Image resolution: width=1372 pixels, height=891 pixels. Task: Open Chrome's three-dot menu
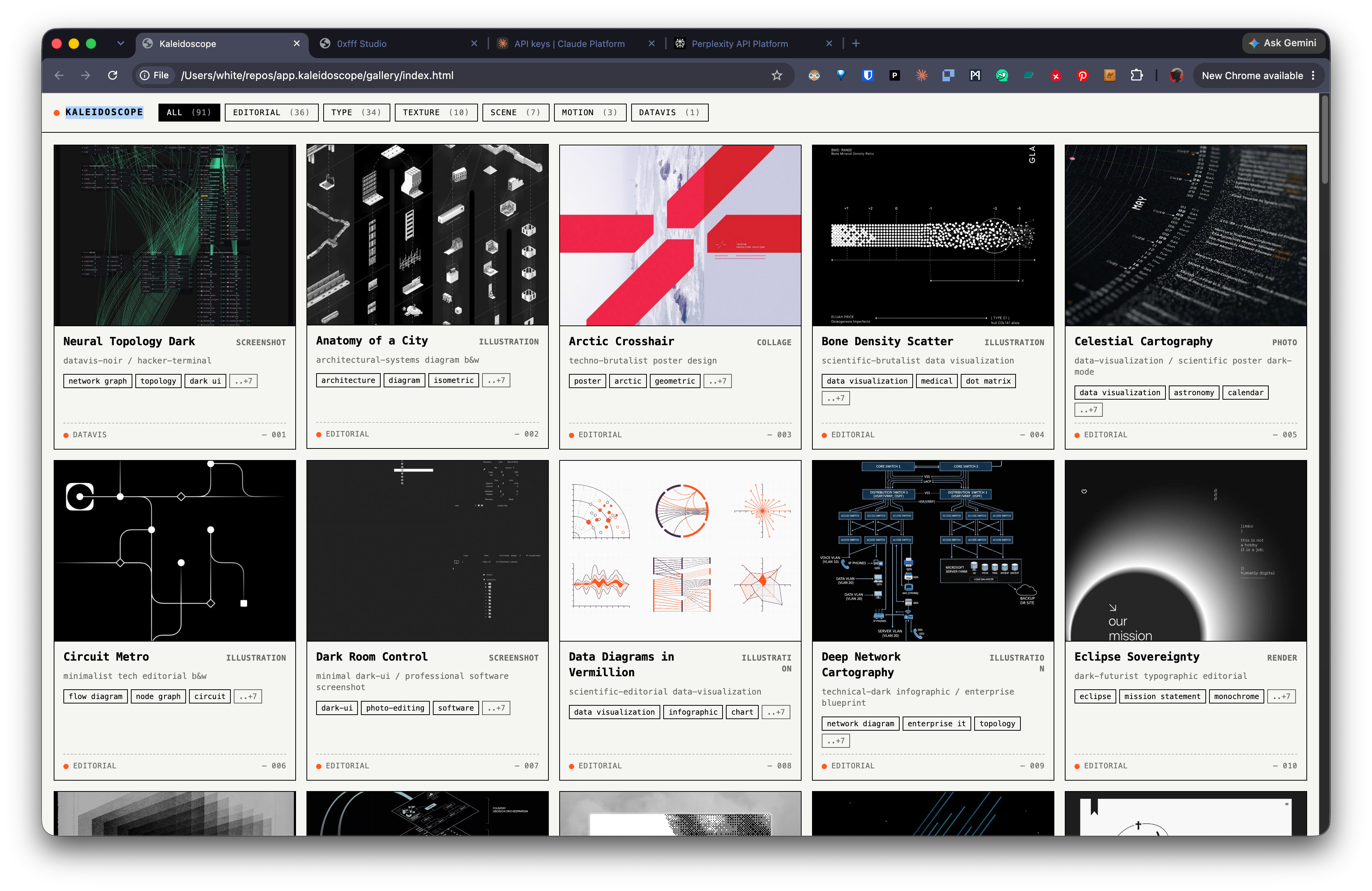coord(1313,76)
